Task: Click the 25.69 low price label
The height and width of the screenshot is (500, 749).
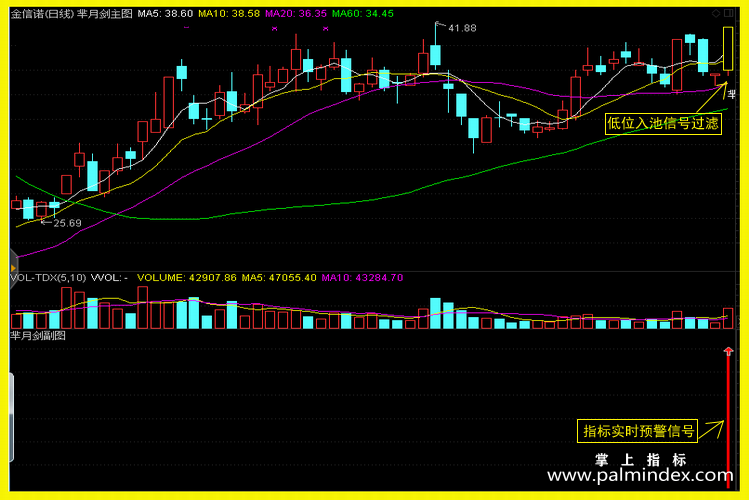Action: [67, 223]
